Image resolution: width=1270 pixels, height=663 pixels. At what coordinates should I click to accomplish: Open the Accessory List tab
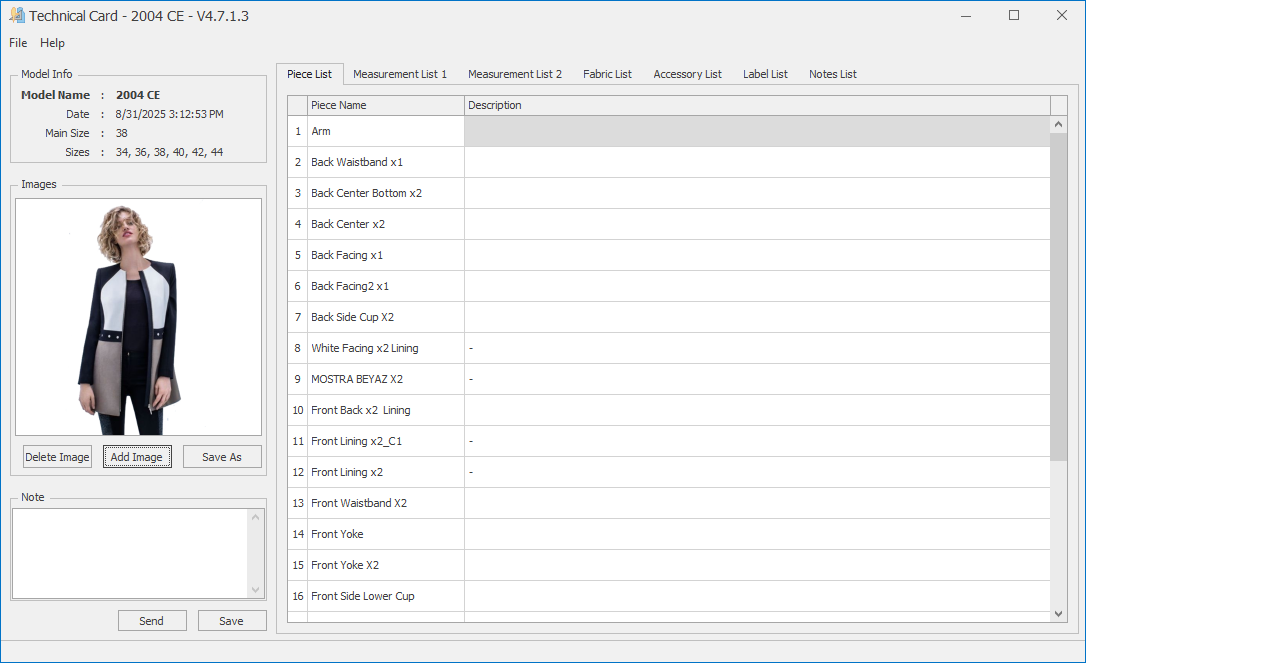click(x=687, y=74)
